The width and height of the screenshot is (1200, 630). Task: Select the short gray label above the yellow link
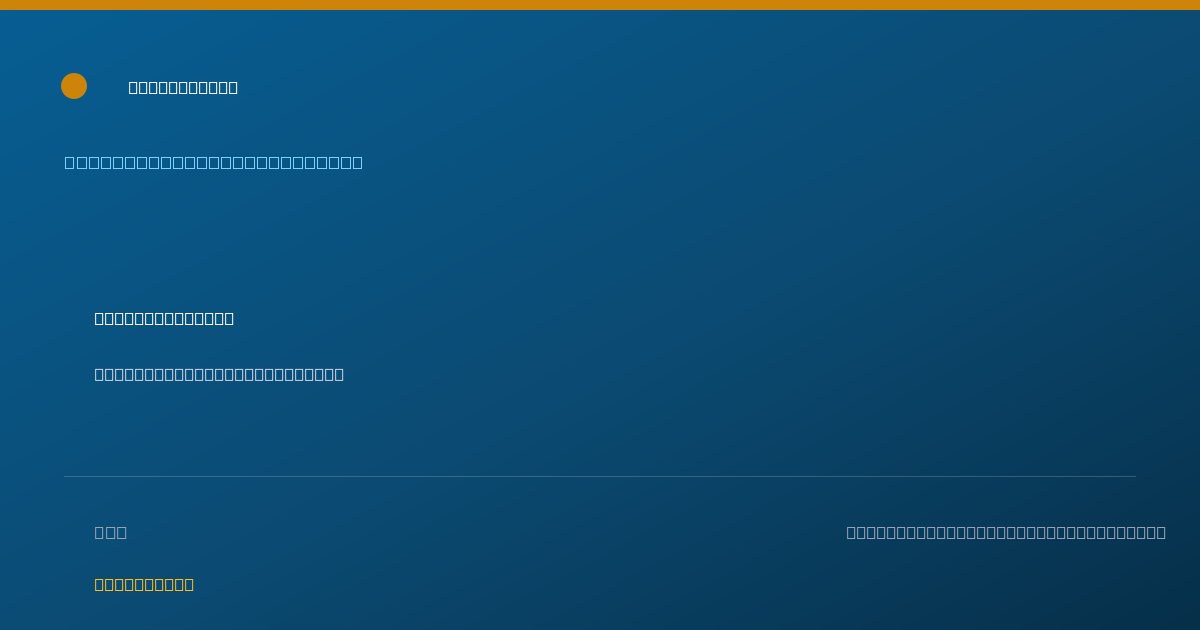pyautogui.click(x=111, y=532)
